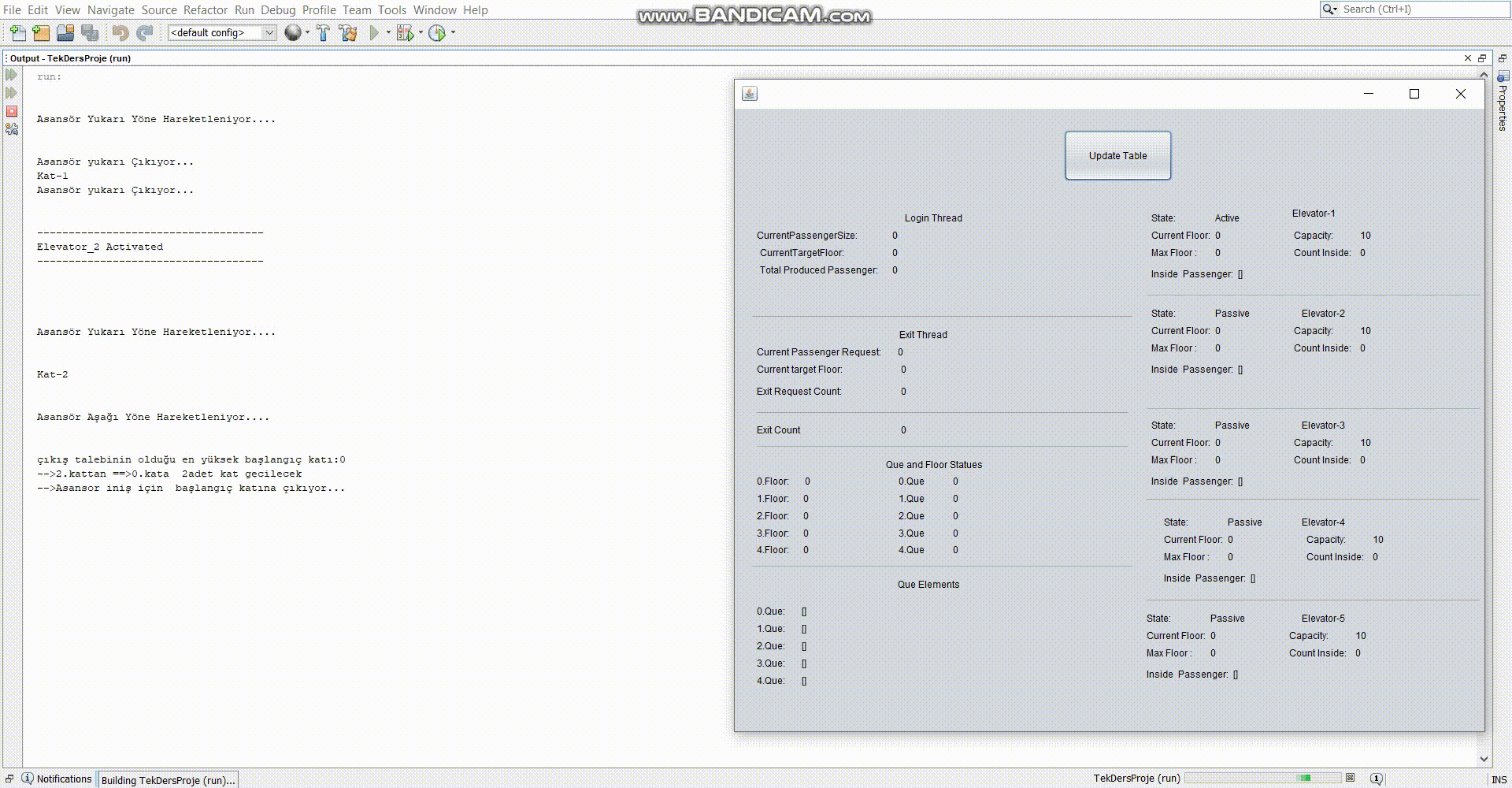
Task: Open the Tools menu
Action: click(x=391, y=9)
